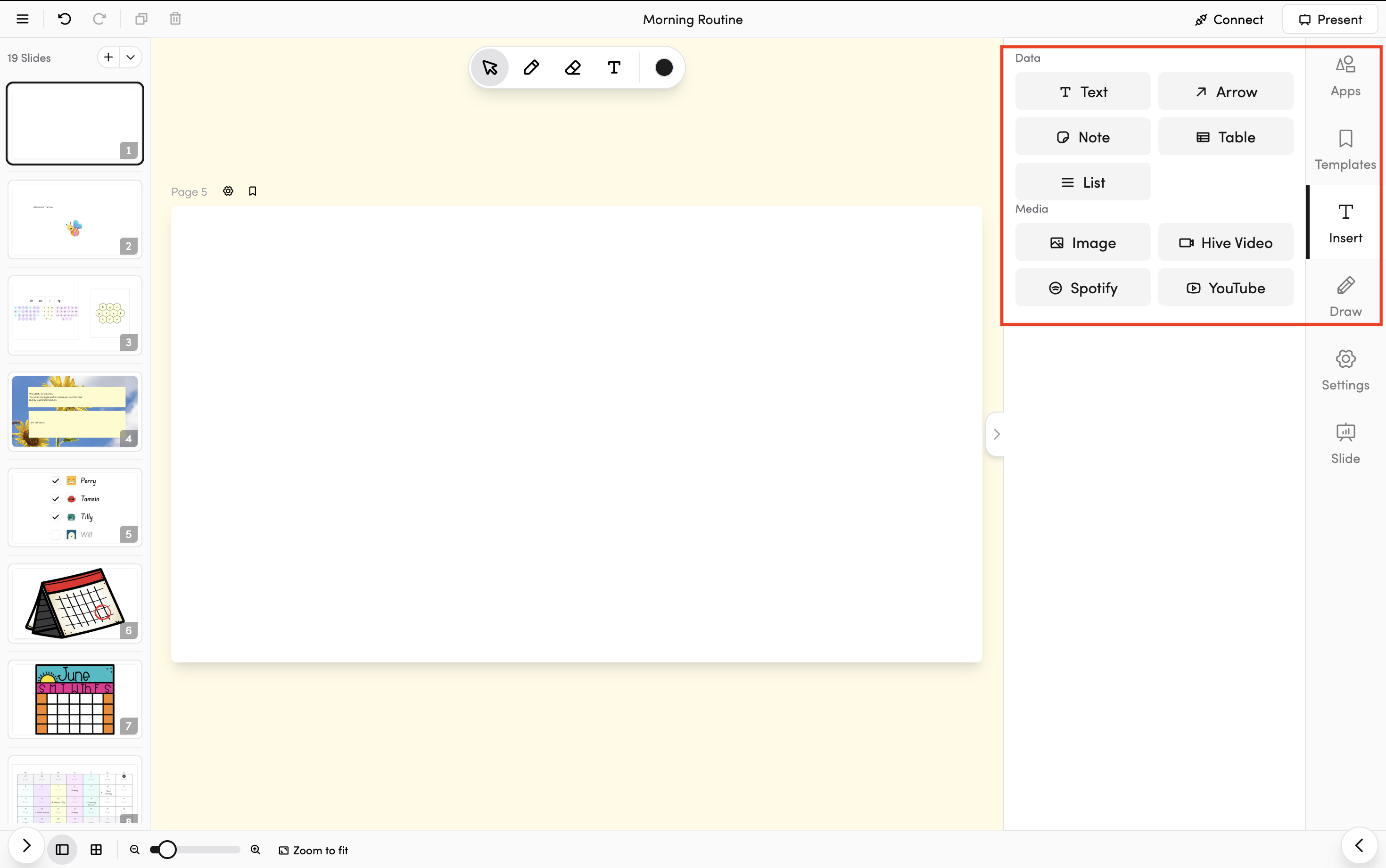1386x868 pixels.
Task: Click the duplicate slide icon
Action: [x=140, y=19]
